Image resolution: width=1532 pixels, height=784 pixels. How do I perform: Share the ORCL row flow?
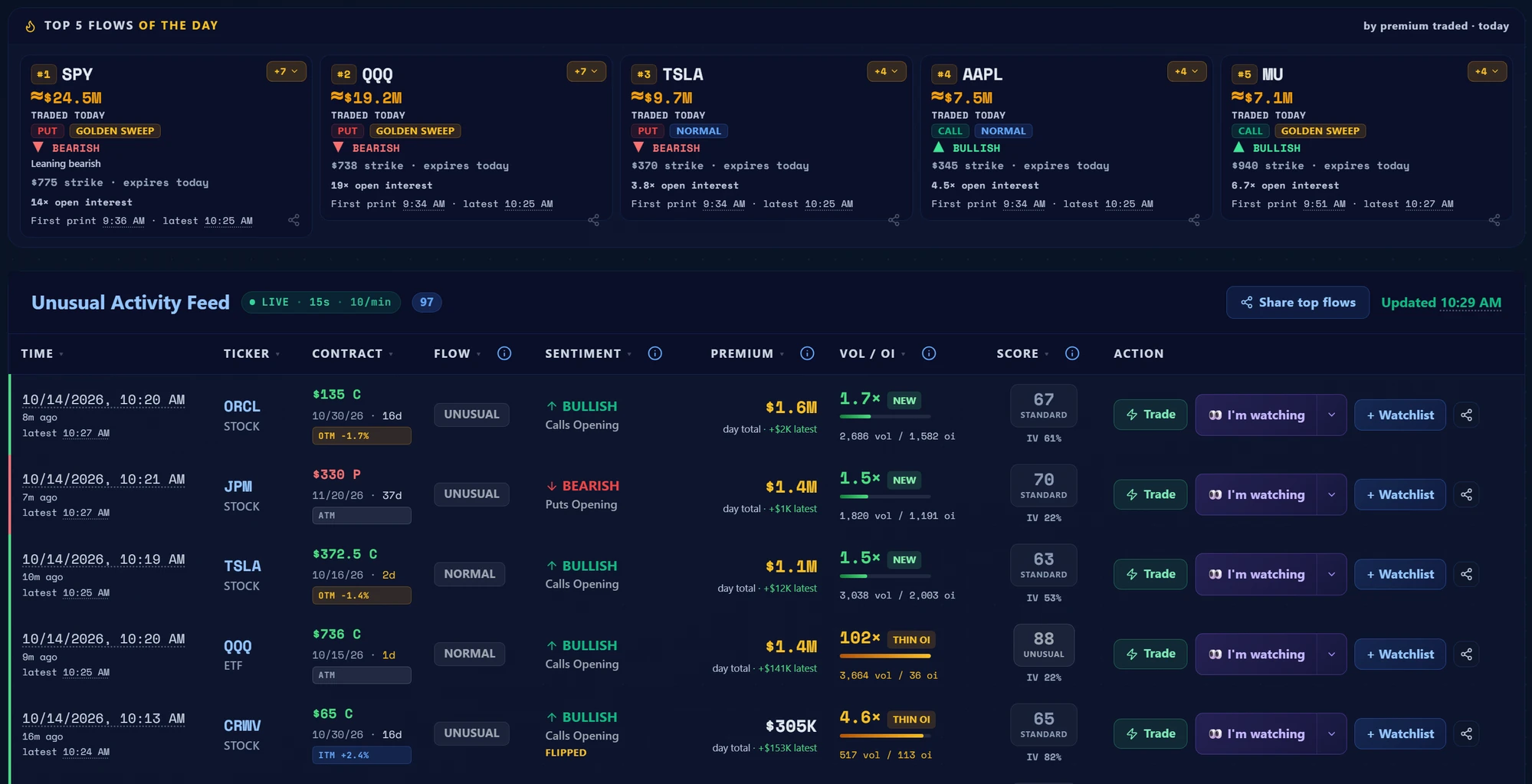pos(1466,415)
